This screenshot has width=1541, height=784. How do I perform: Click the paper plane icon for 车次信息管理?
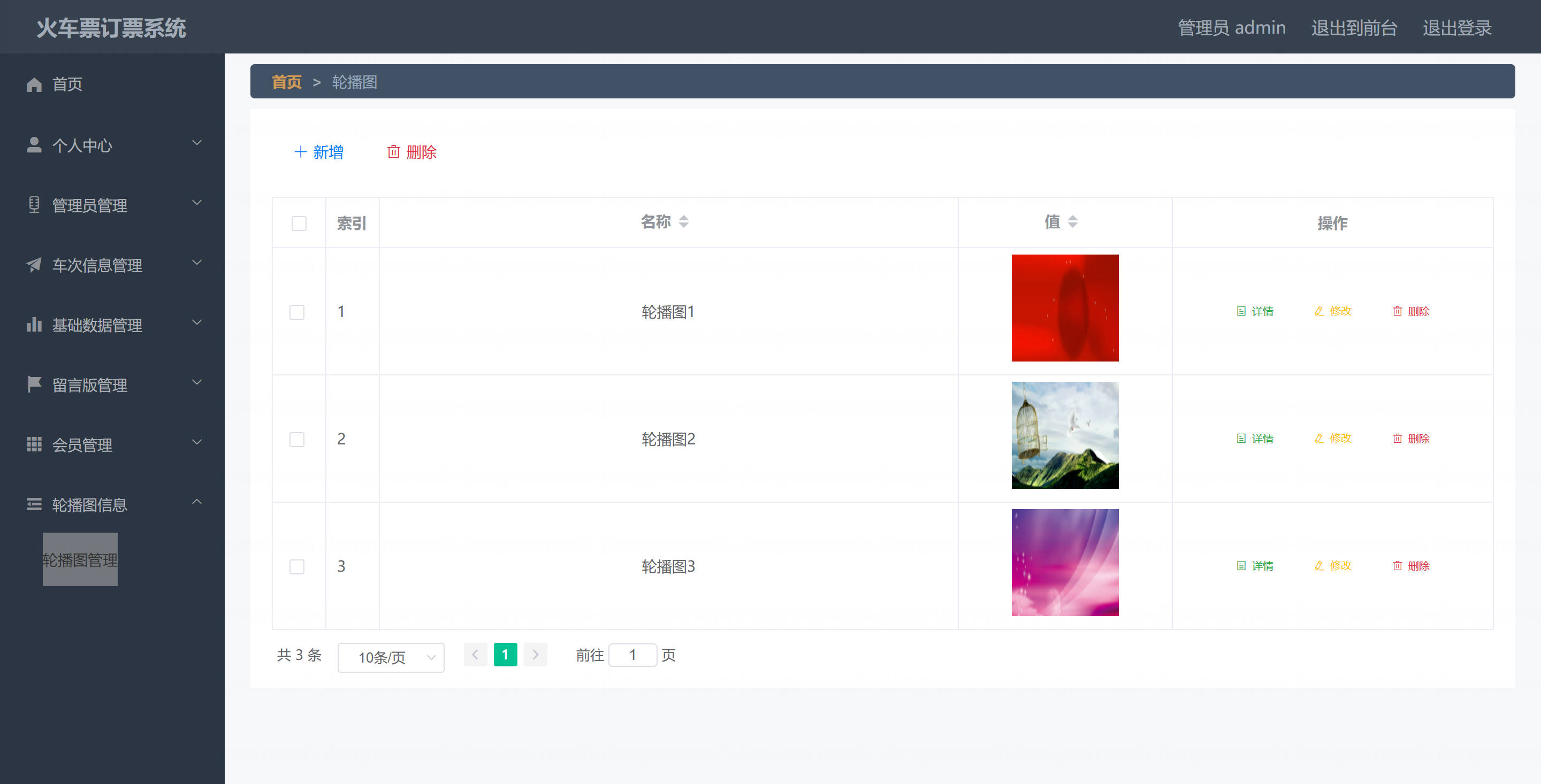[x=34, y=264]
